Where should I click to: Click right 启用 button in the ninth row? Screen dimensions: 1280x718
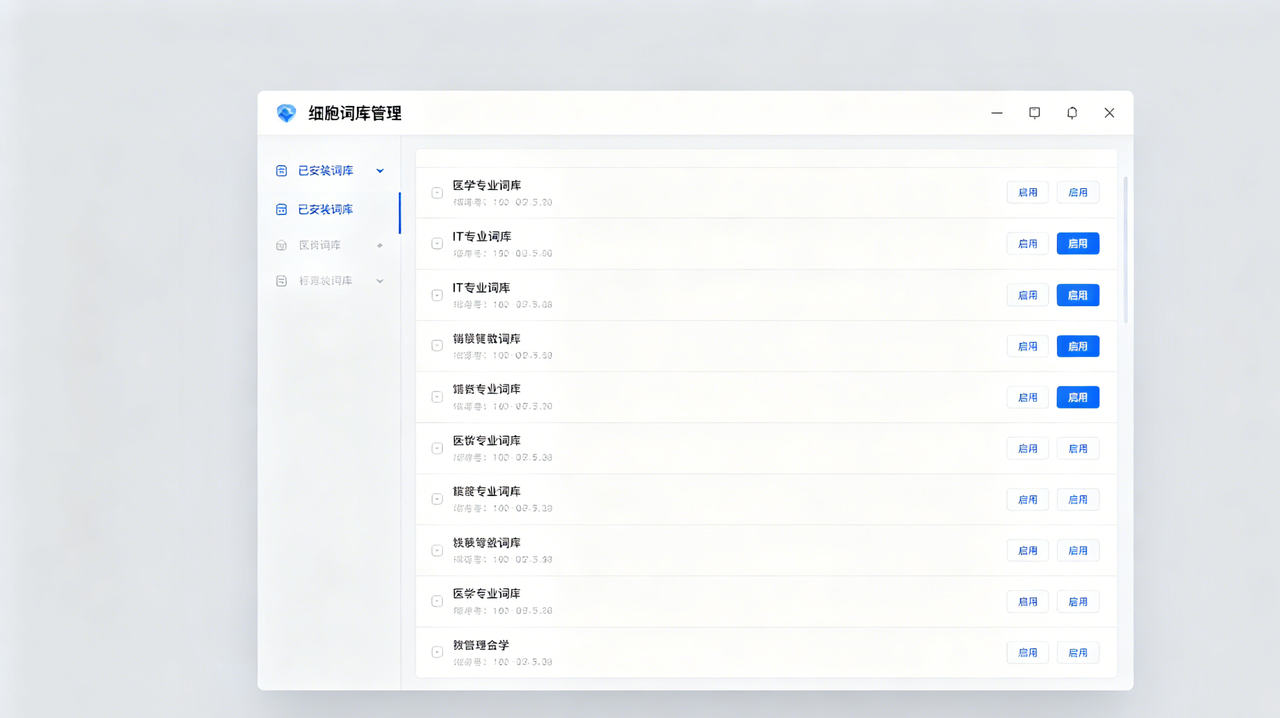coord(1078,601)
